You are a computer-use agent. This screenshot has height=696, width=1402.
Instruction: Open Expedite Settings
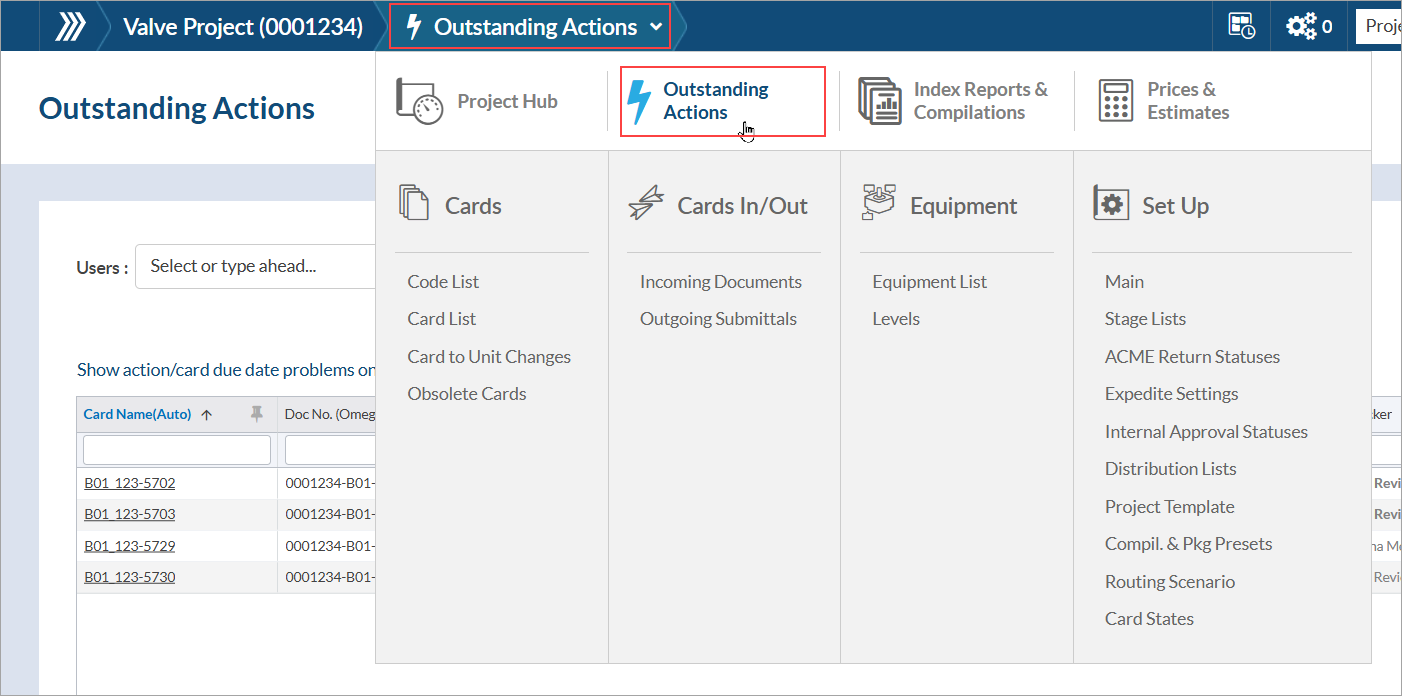click(x=1171, y=394)
